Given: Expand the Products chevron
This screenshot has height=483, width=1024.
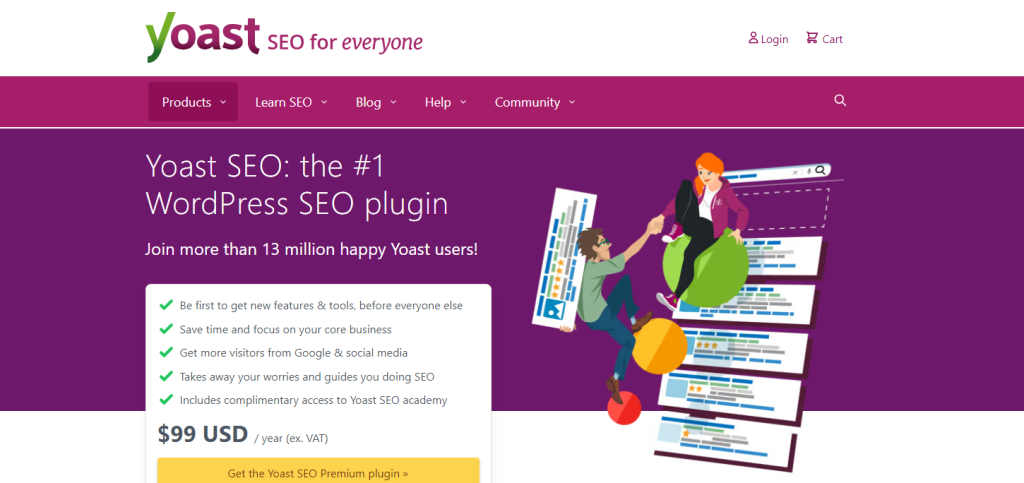Looking at the screenshot, I should pyautogui.click(x=223, y=102).
